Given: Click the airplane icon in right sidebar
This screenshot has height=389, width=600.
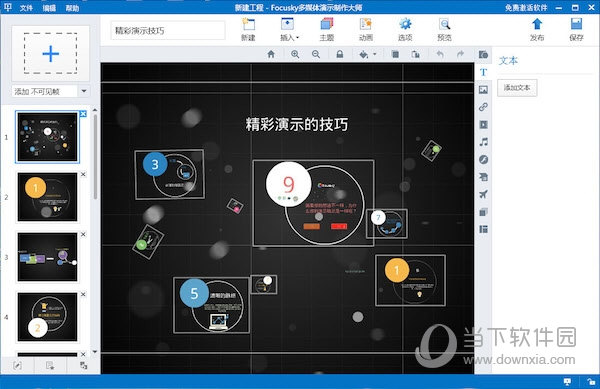Looking at the screenshot, I should 483,194.
